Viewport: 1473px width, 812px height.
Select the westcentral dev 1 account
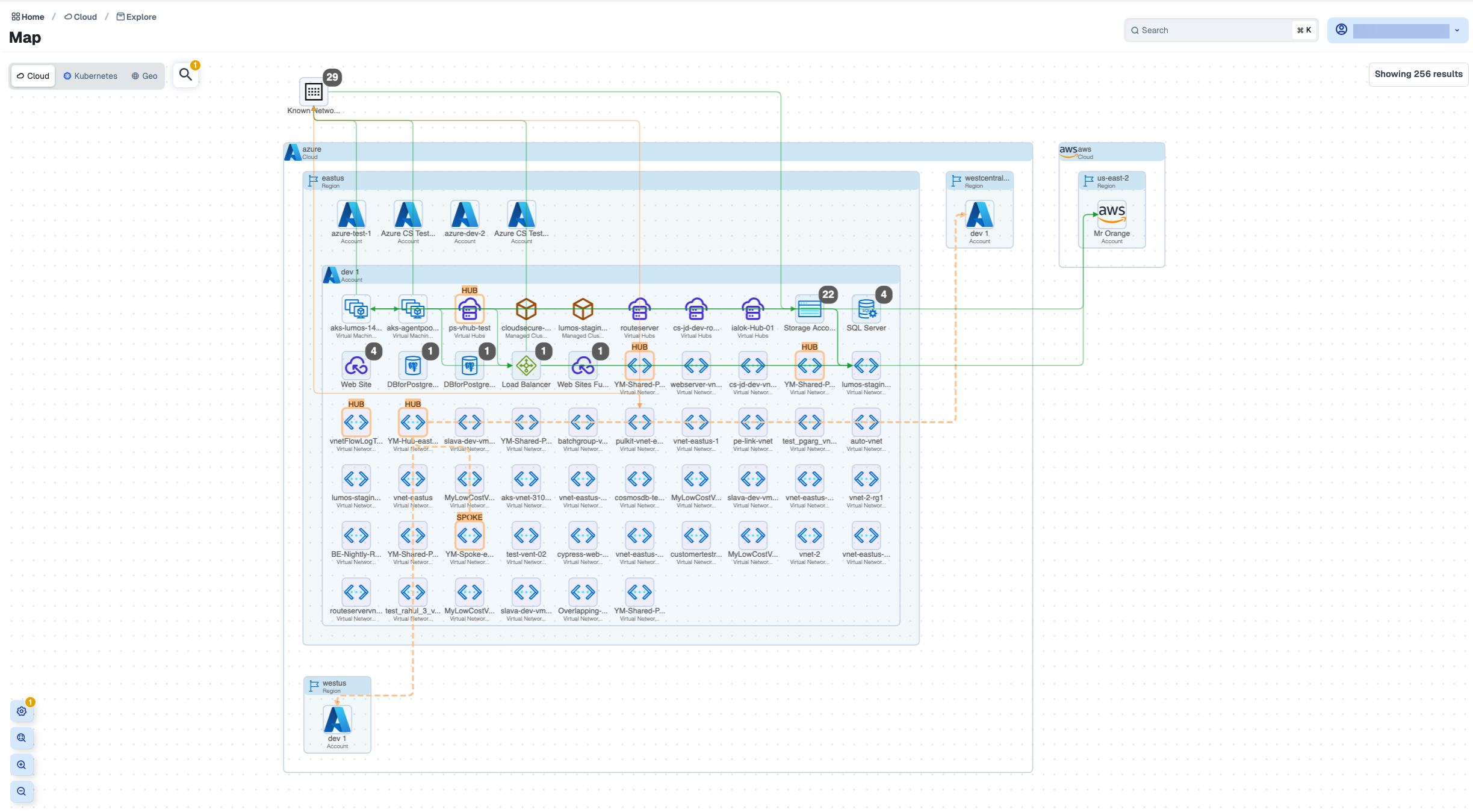(979, 215)
